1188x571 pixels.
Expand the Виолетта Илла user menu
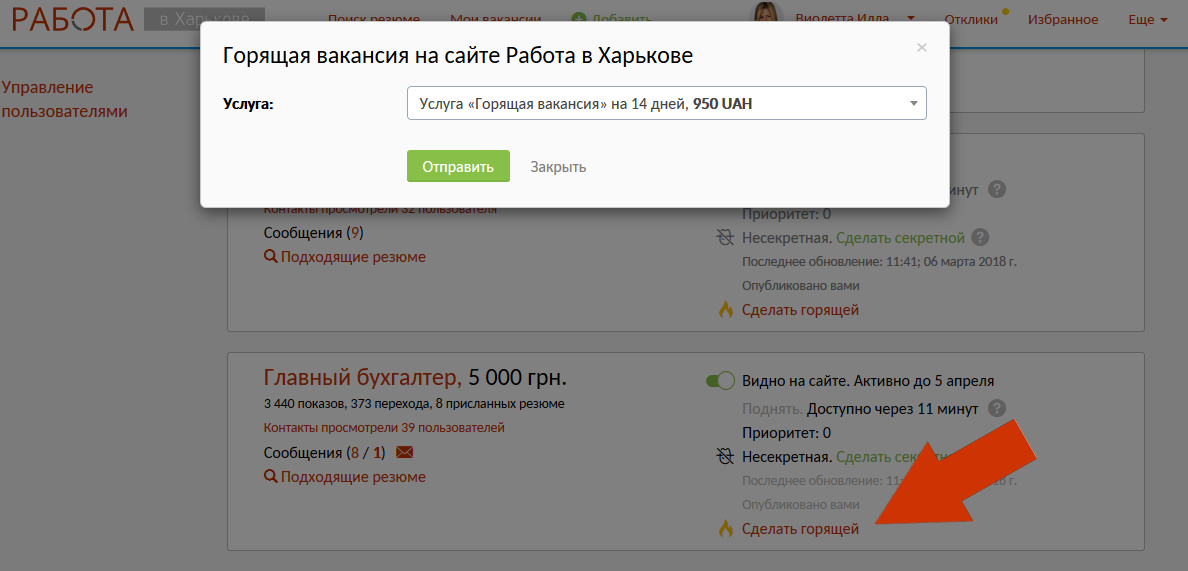855,19
